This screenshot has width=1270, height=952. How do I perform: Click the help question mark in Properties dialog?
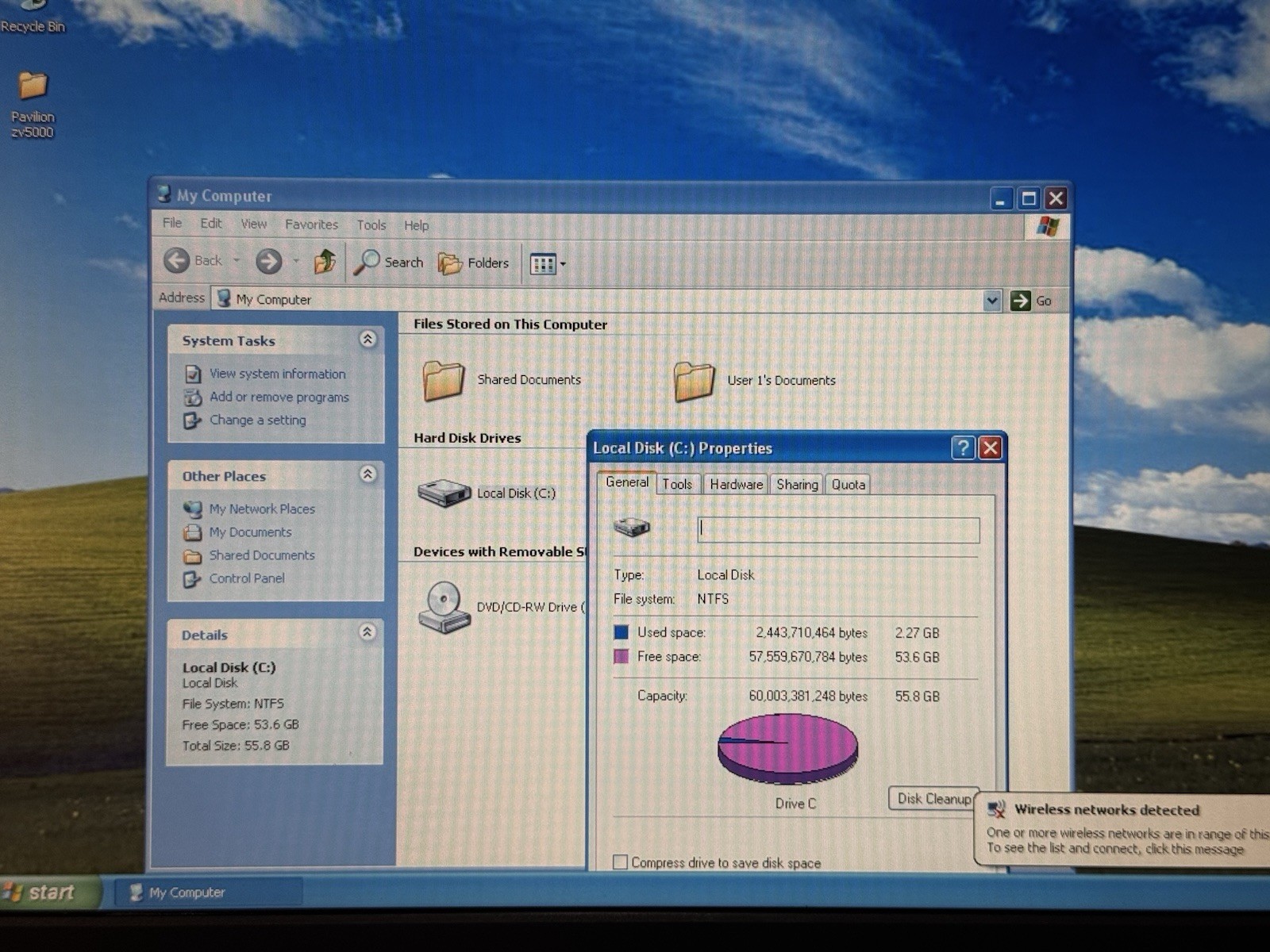(x=962, y=448)
